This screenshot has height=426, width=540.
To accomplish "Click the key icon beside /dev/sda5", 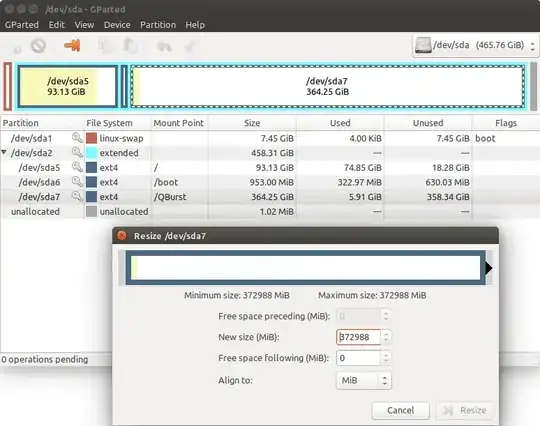I will 77,167.
